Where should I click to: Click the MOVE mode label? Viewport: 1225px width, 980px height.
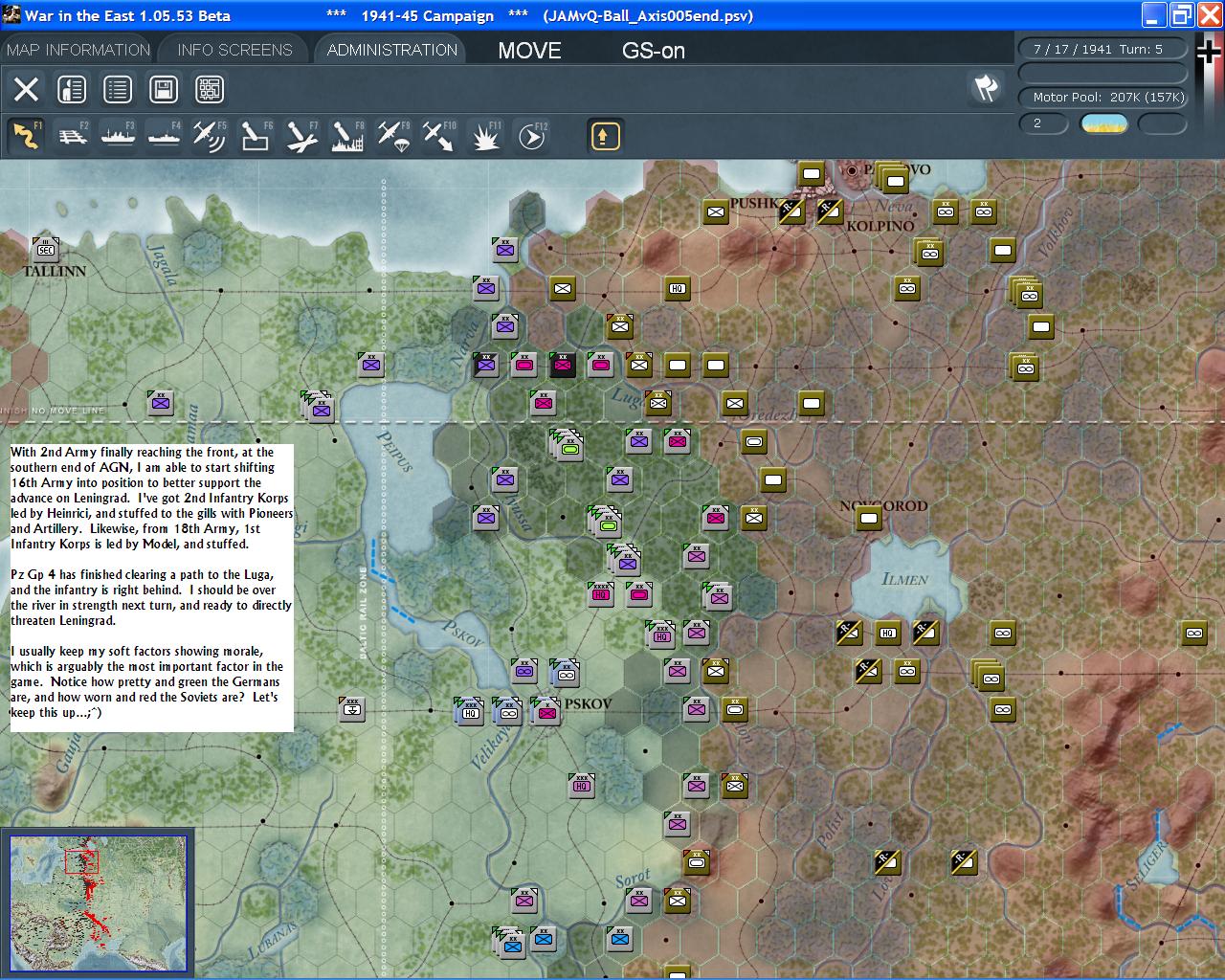click(529, 51)
